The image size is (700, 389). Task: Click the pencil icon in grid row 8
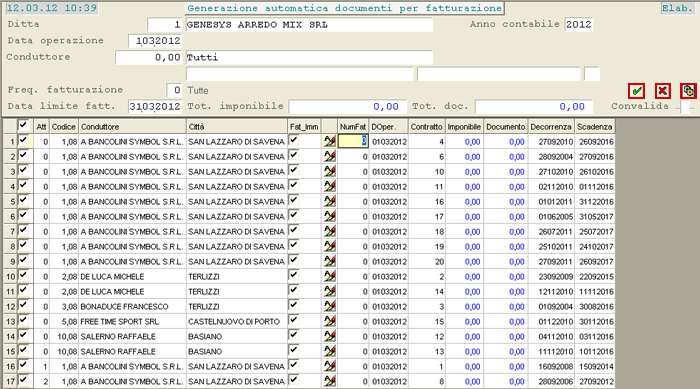click(329, 247)
